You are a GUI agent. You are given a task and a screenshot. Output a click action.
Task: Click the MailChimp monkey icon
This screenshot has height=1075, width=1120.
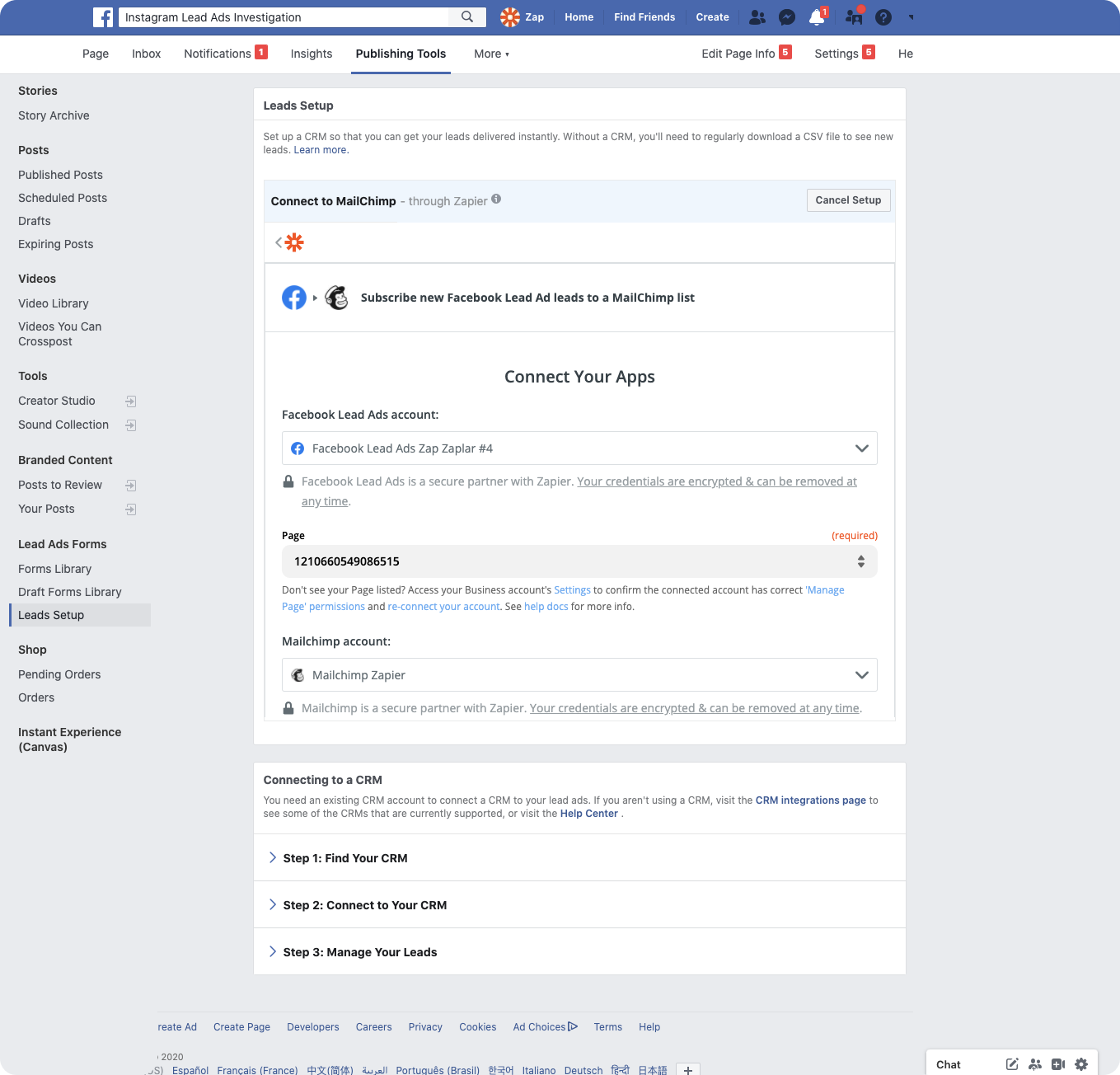click(336, 298)
